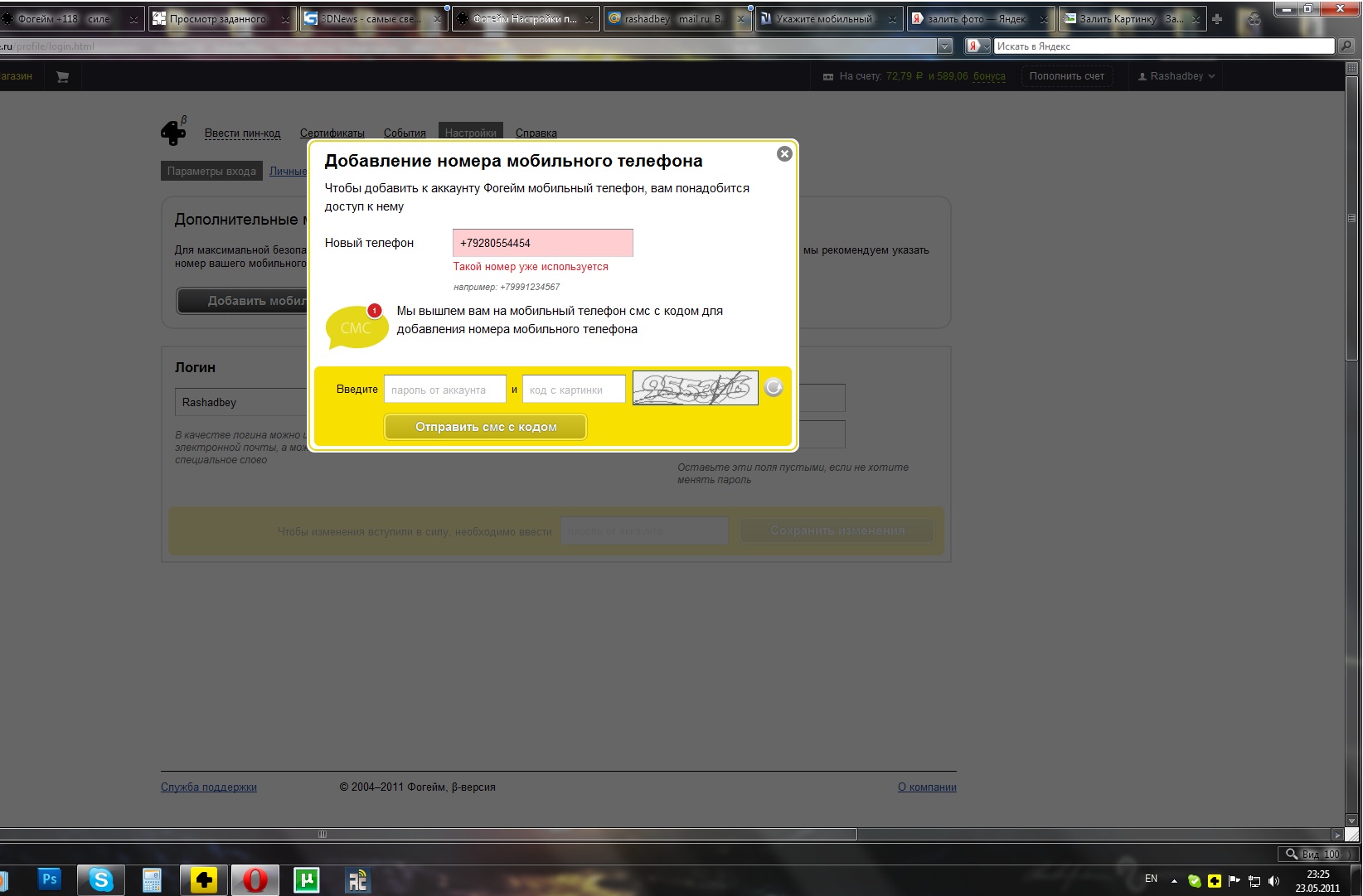This screenshot has height=896, width=1363.
Task: Open uTorrent from the taskbar
Action: (307, 879)
